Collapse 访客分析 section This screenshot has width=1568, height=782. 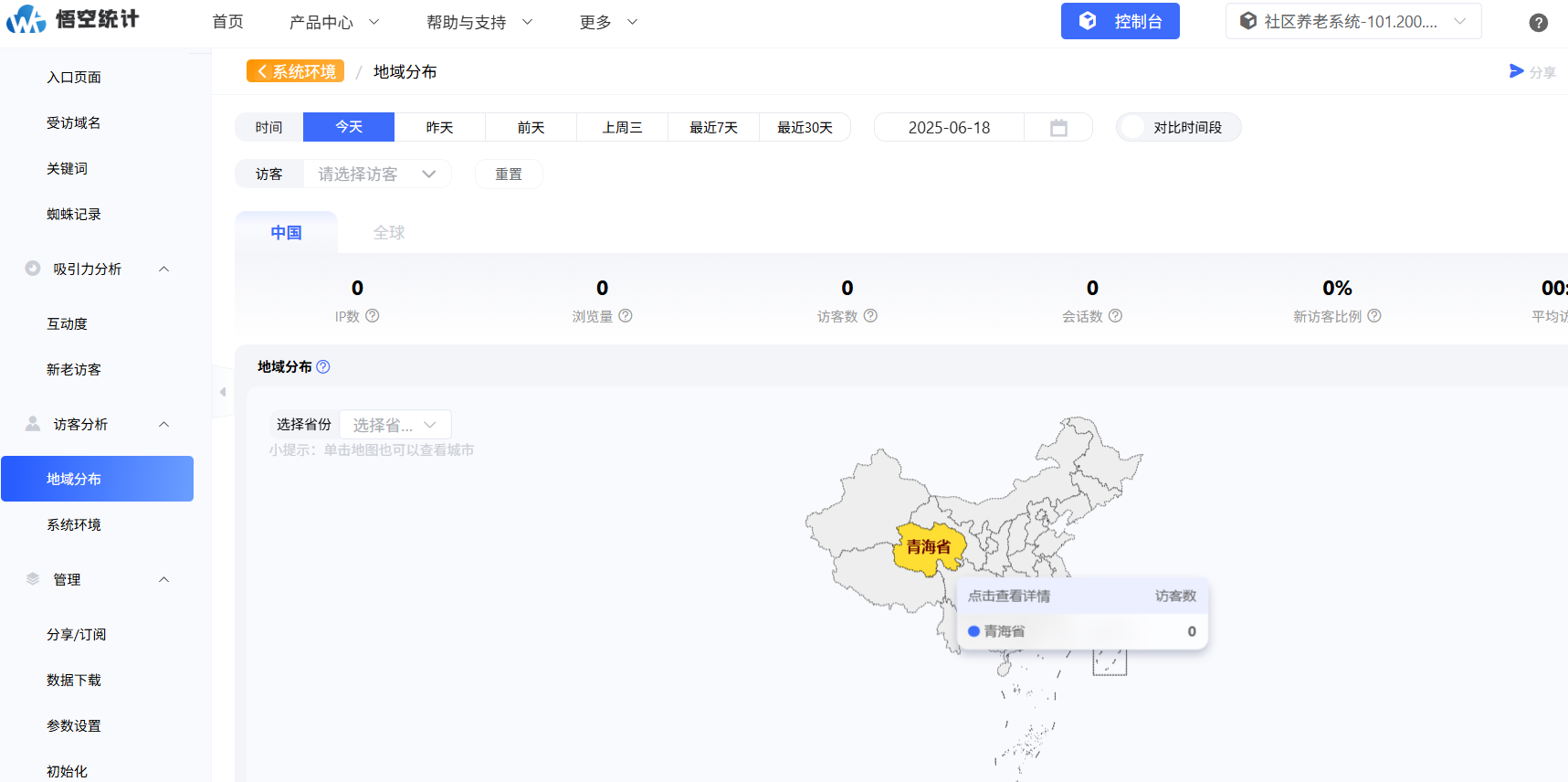coord(164,424)
